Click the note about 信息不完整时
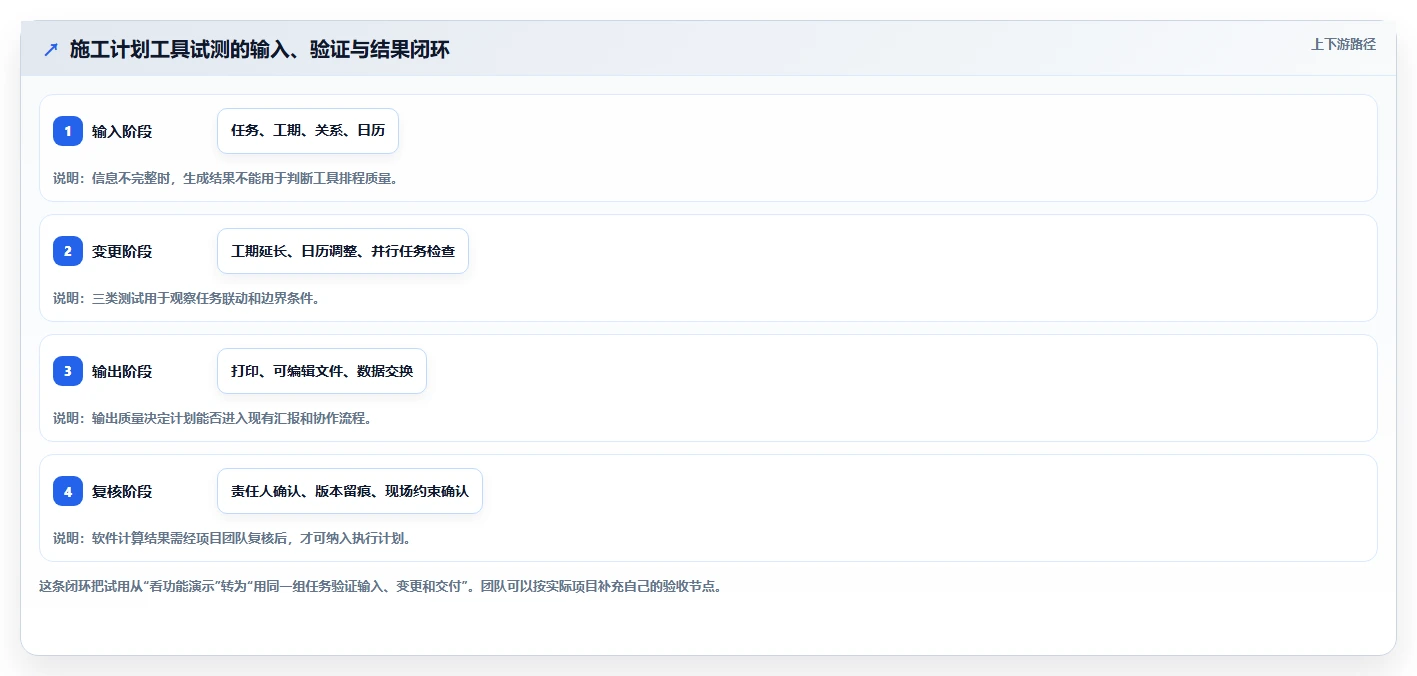The image size is (1417, 676). click(x=225, y=178)
